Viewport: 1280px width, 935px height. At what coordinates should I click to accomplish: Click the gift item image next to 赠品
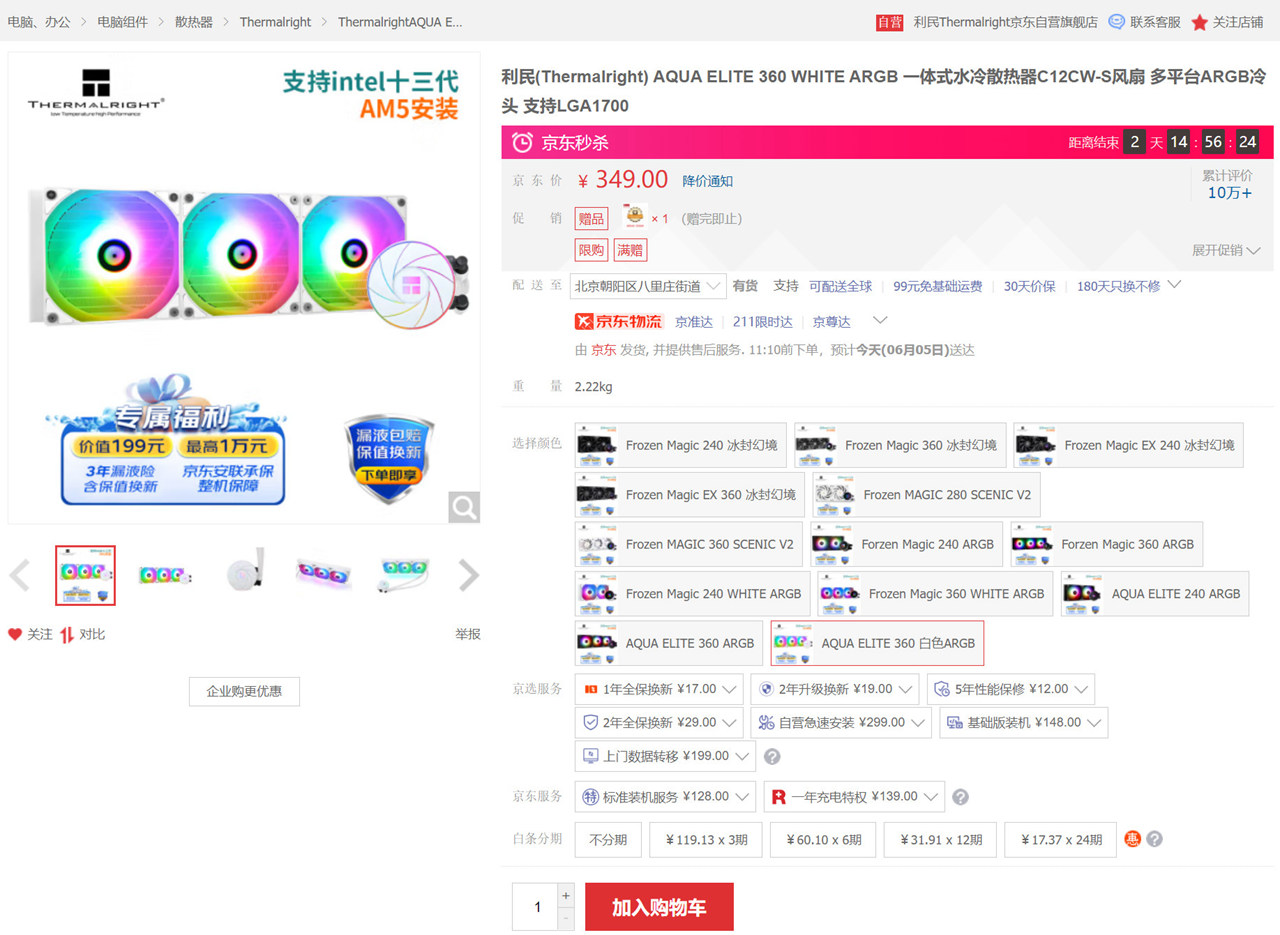click(x=633, y=217)
